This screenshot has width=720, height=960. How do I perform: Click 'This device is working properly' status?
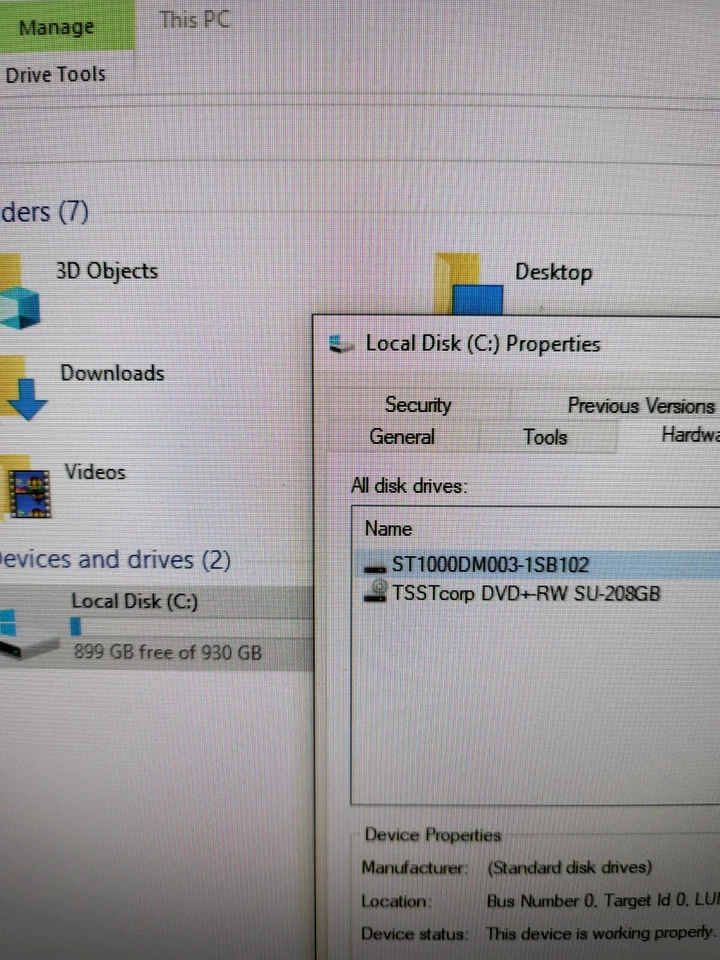(601, 932)
